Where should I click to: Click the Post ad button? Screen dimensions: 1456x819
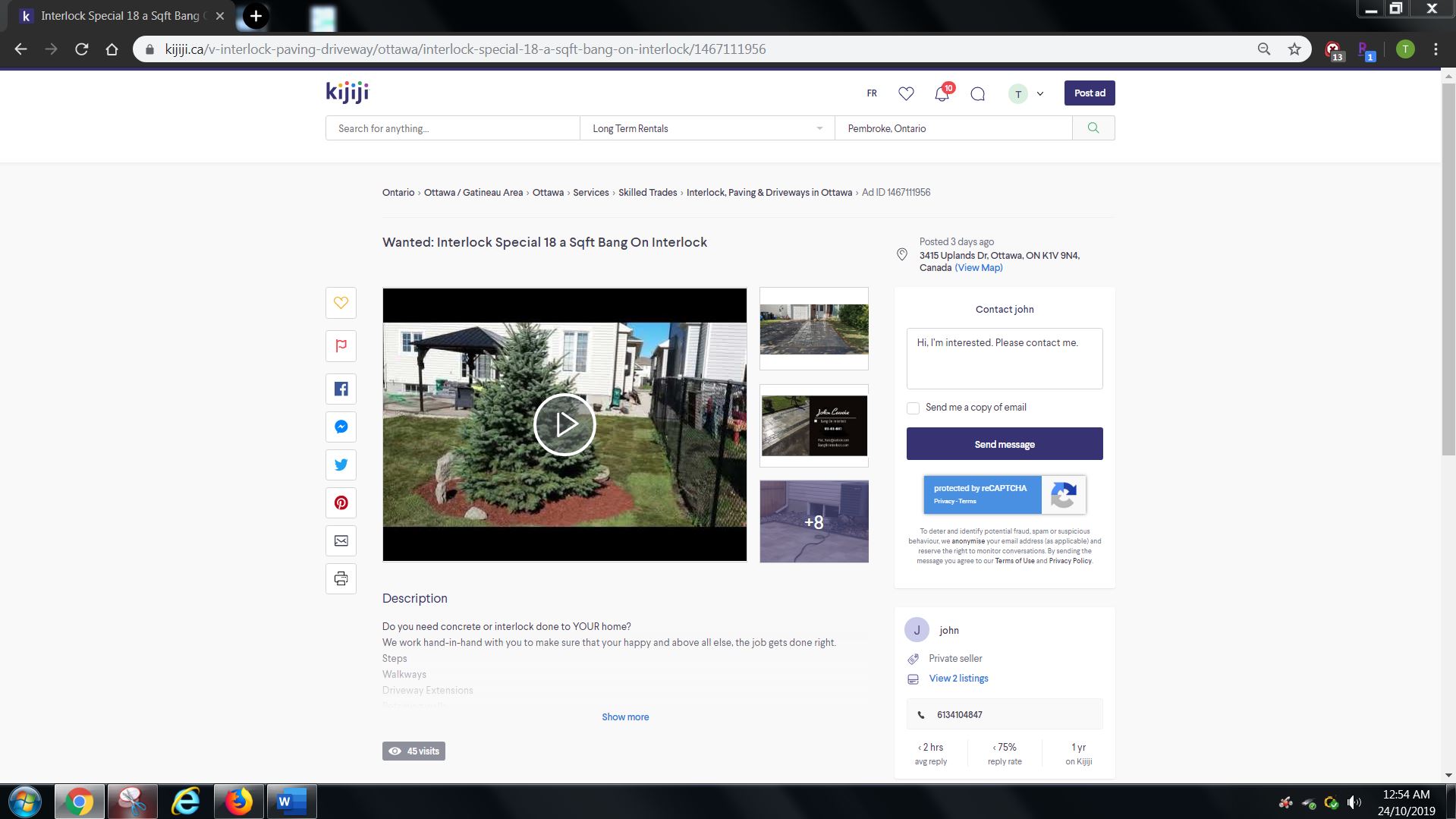click(x=1090, y=93)
